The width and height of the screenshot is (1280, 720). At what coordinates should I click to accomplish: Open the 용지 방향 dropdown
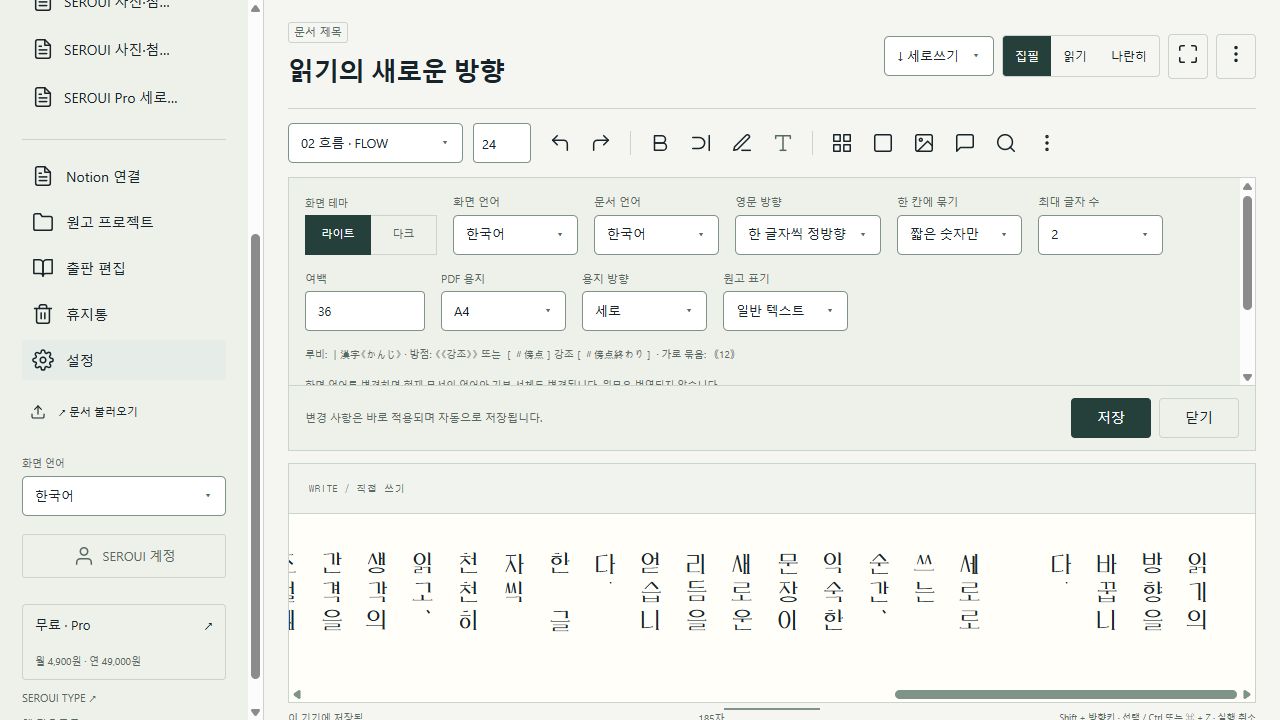click(644, 311)
